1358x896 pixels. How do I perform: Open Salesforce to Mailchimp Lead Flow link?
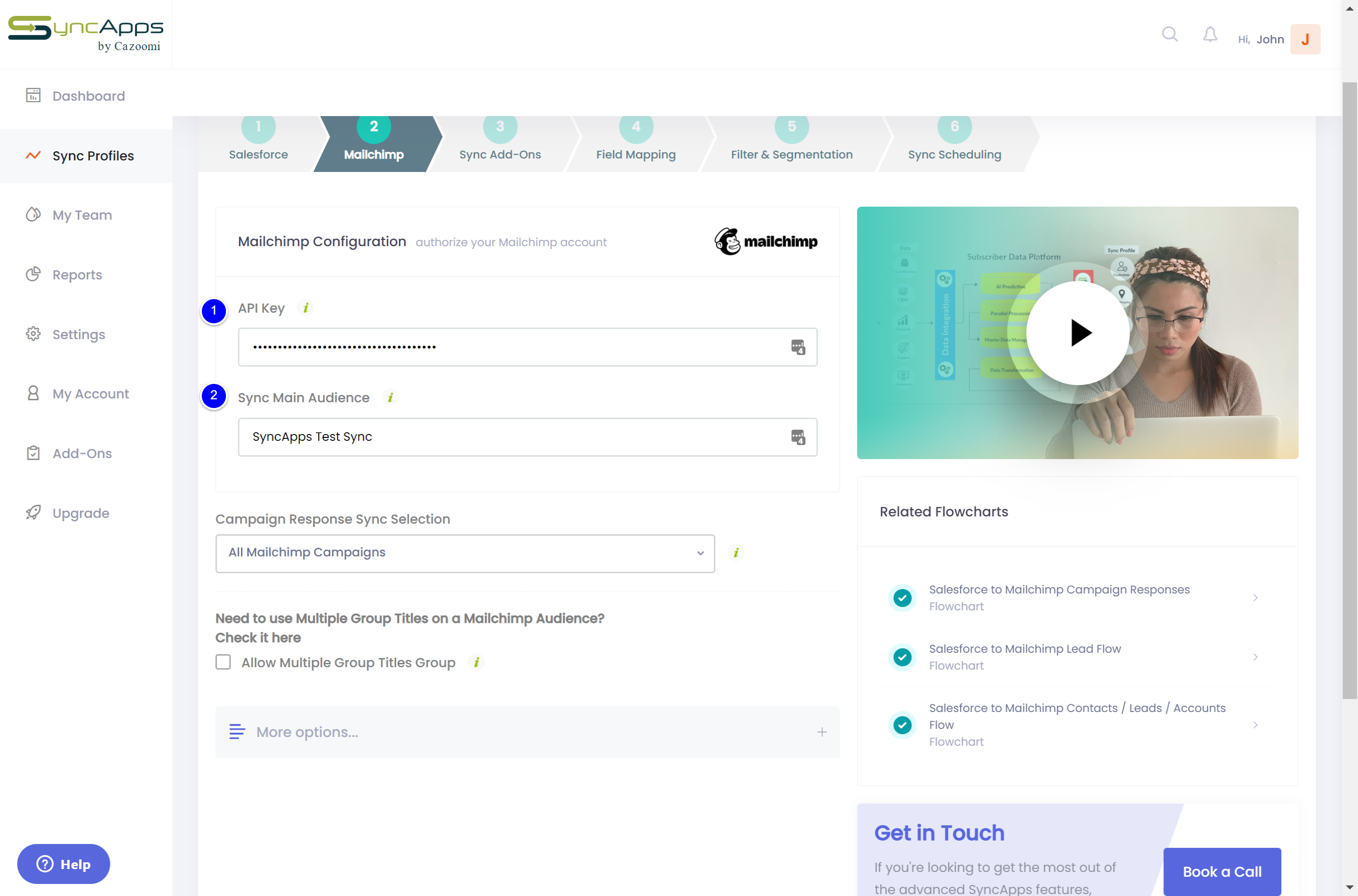1024,648
